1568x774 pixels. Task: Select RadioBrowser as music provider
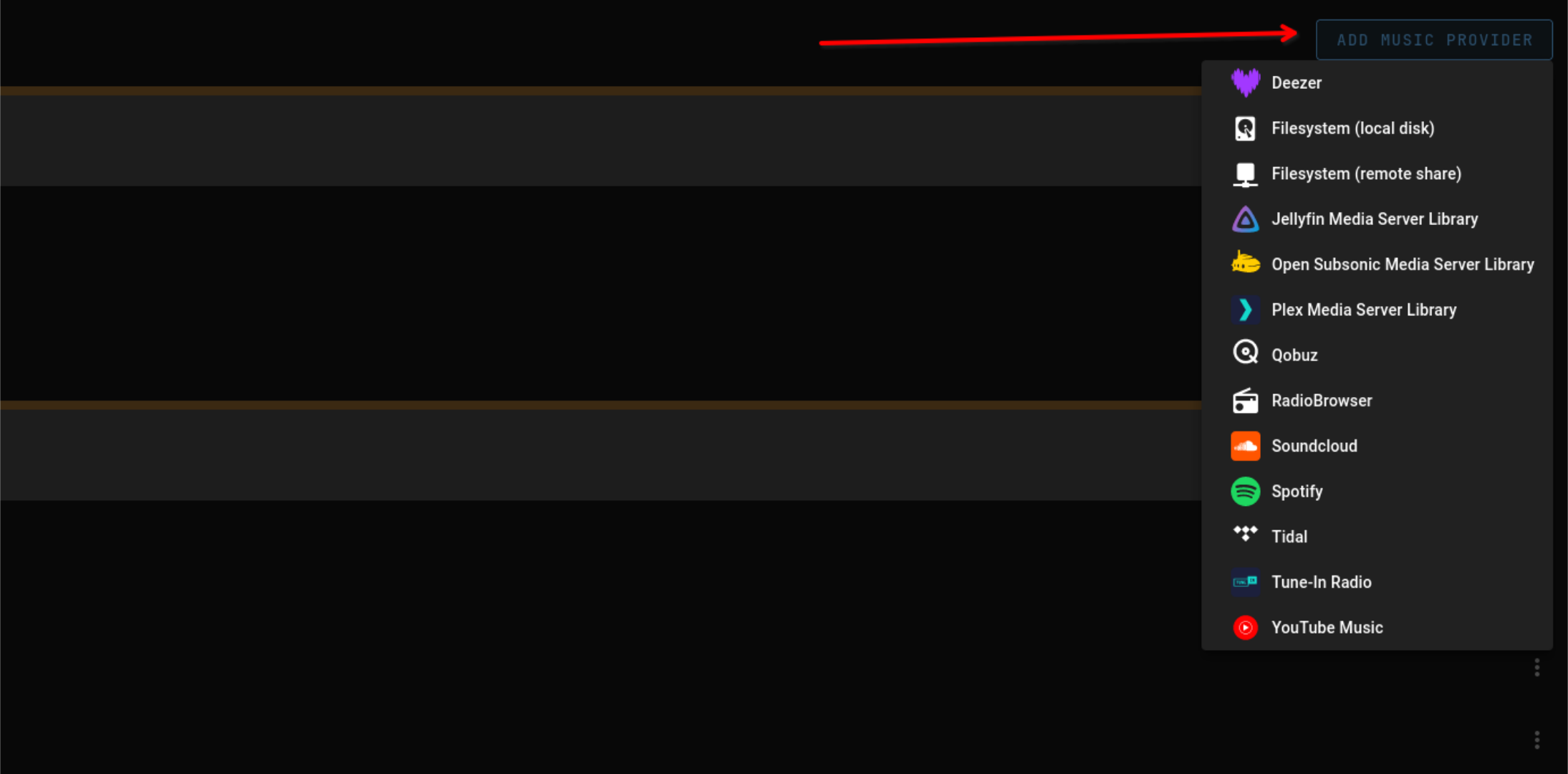pos(1321,400)
